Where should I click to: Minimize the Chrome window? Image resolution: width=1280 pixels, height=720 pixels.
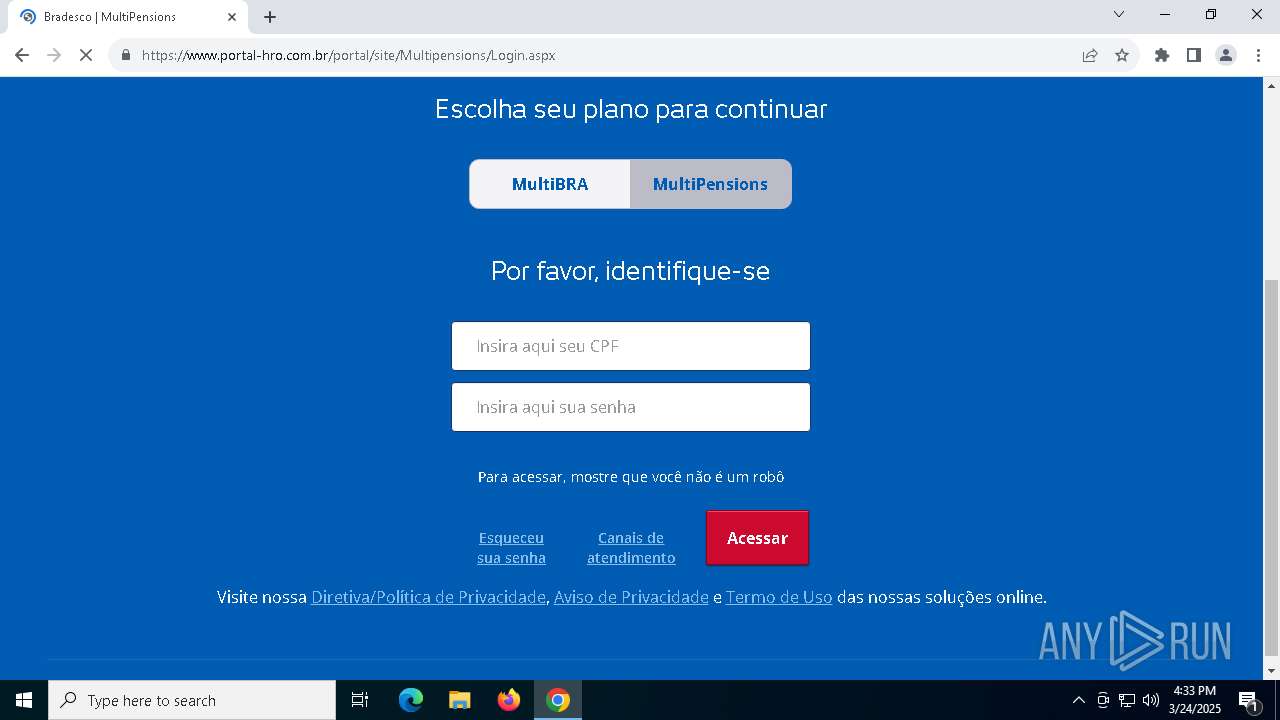[1165, 14]
